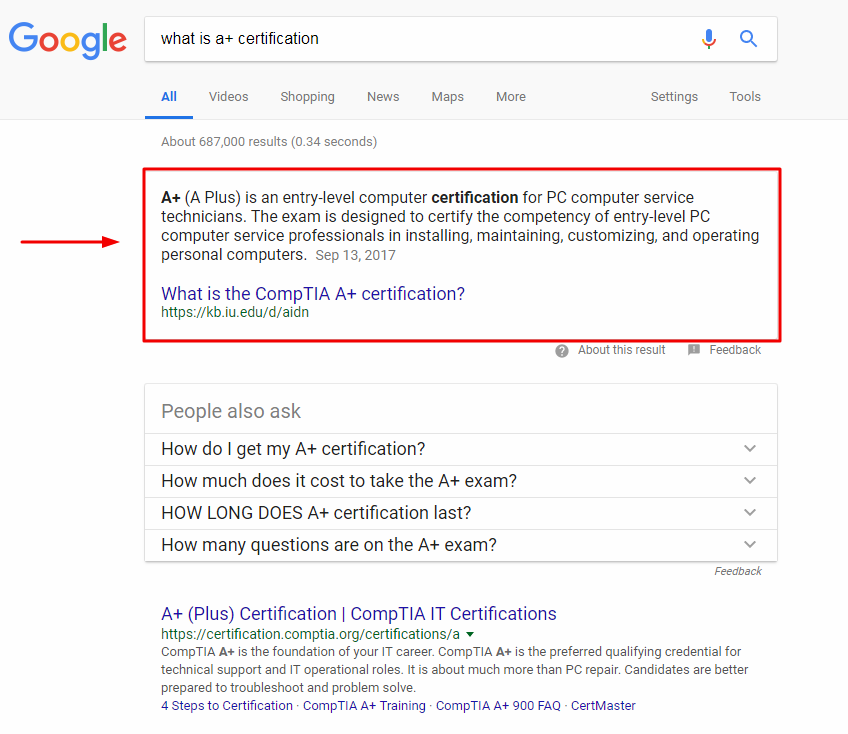Open the Maps tab

click(448, 97)
